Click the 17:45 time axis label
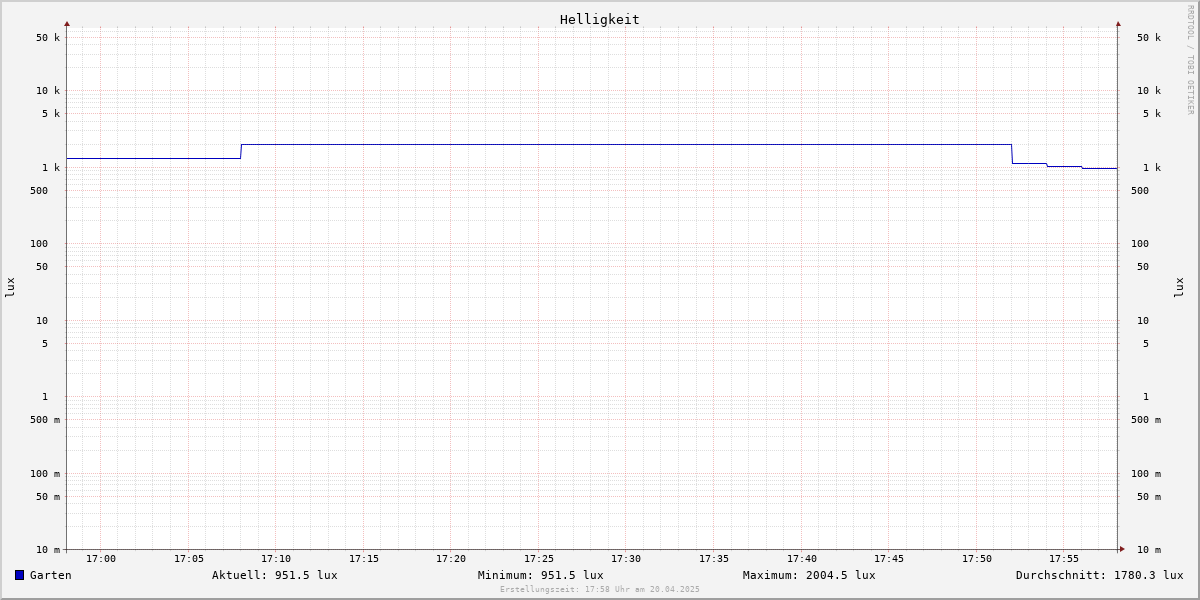Image resolution: width=1200 pixels, height=600 pixels. tap(889, 559)
